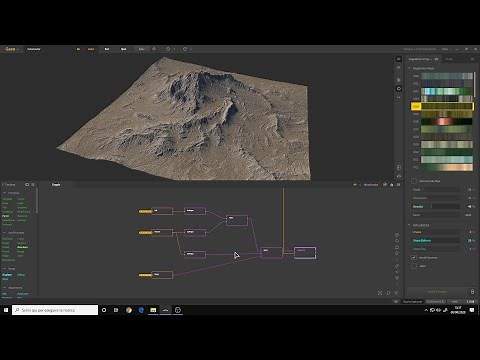Collapse the Vegetation Maps swatch section
The width and height of the screenshot is (480, 360).
coord(410,68)
